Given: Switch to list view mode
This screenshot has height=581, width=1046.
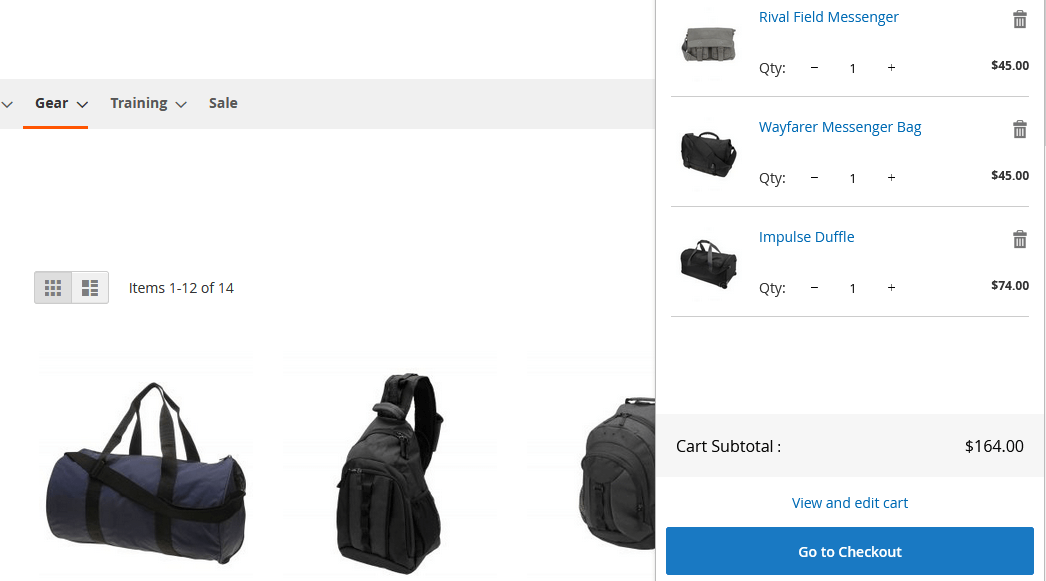Looking at the screenshot, I should click(90, 287).
